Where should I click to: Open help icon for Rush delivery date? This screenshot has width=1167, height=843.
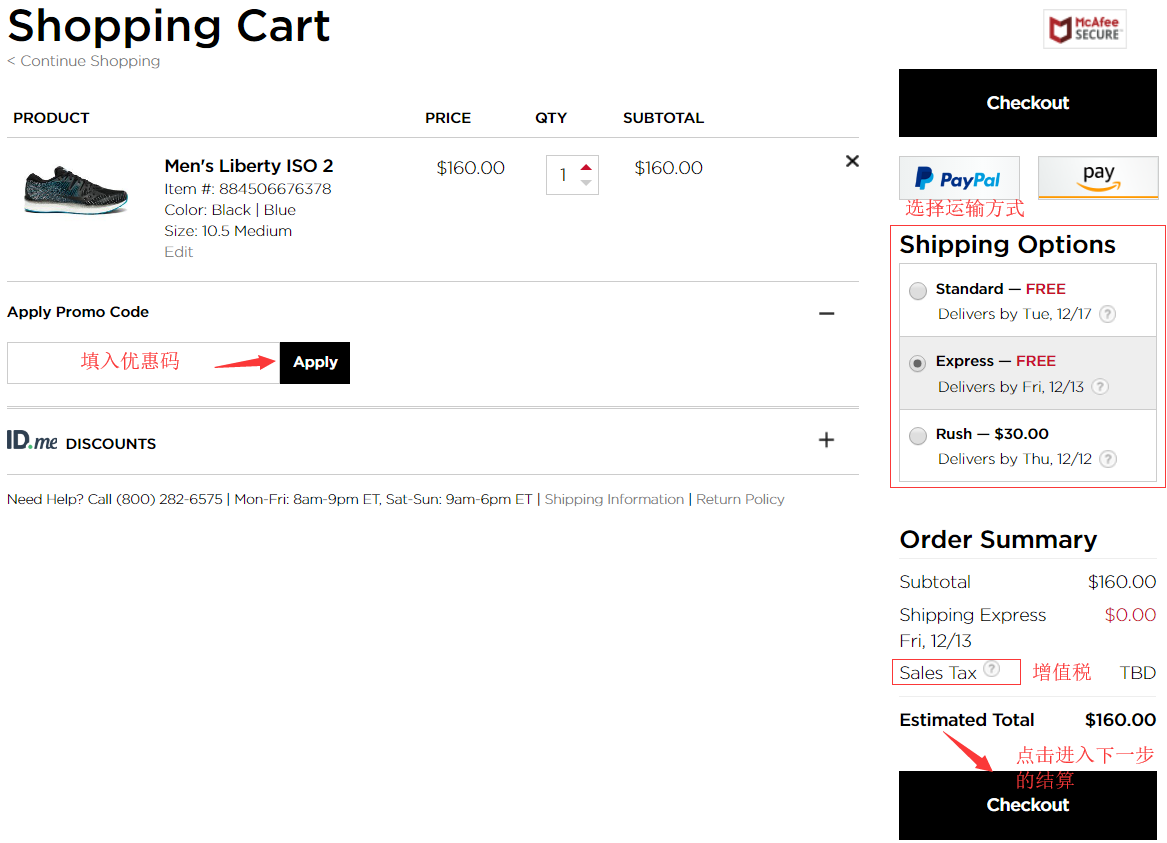(x=1107, y=459)
